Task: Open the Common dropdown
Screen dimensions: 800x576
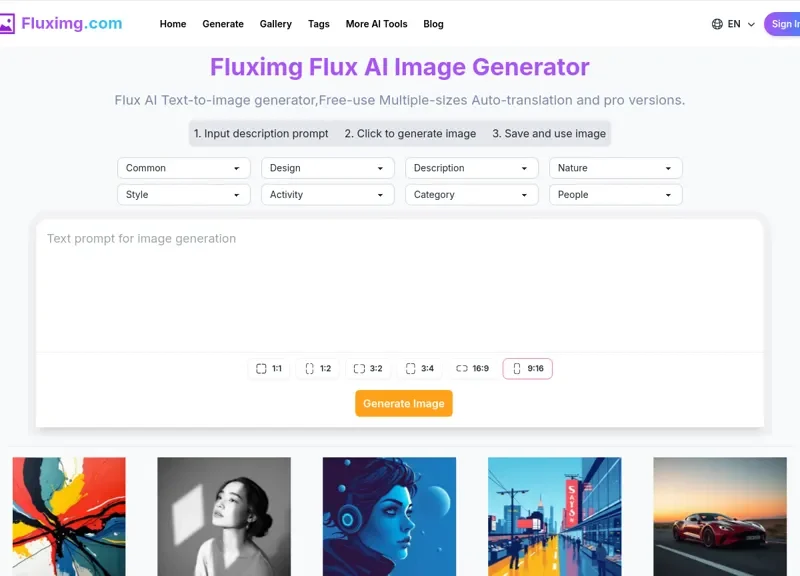Action: [x=183, y=168]
